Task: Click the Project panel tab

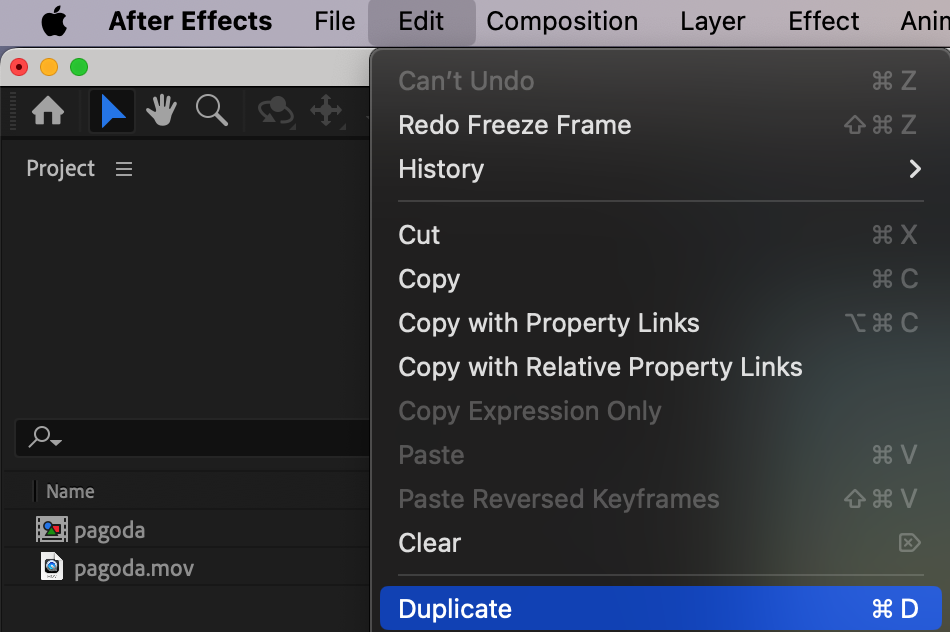Action: (61, 169)
